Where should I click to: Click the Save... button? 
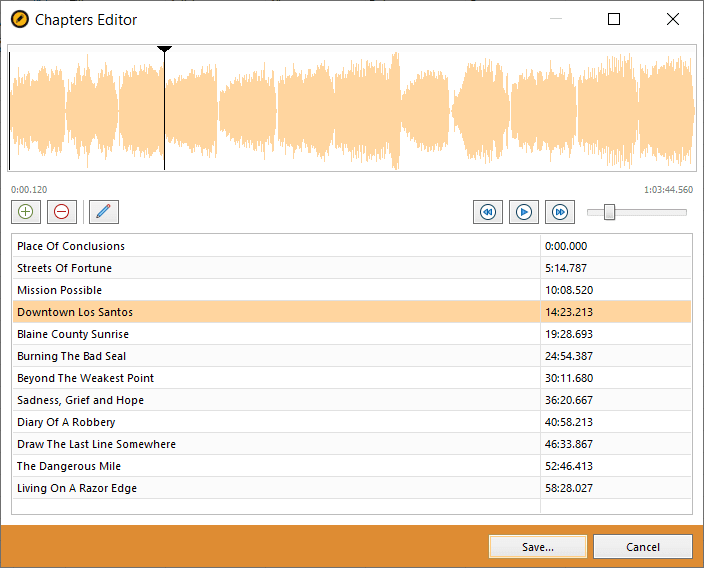[x=537, y=546]
